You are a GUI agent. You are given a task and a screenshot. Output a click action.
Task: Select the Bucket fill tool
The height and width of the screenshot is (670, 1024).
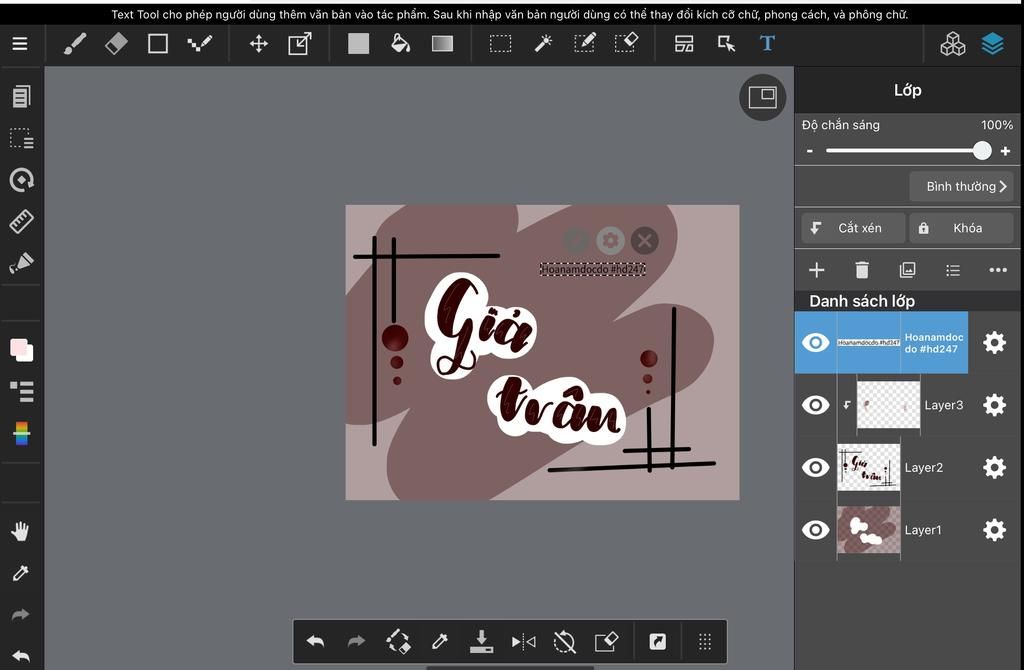[x=400, y=44]
